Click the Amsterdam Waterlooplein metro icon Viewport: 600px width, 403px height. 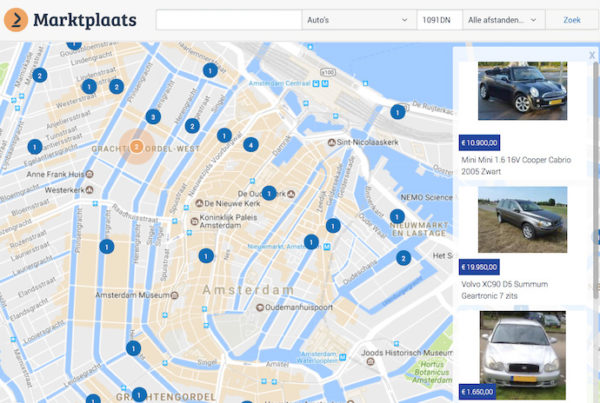(342, 357)
